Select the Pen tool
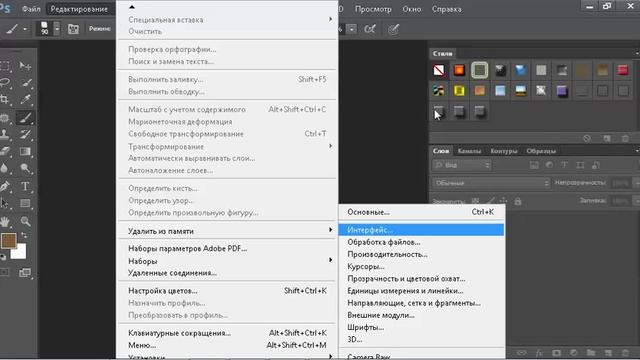 (x=5, y=186)
